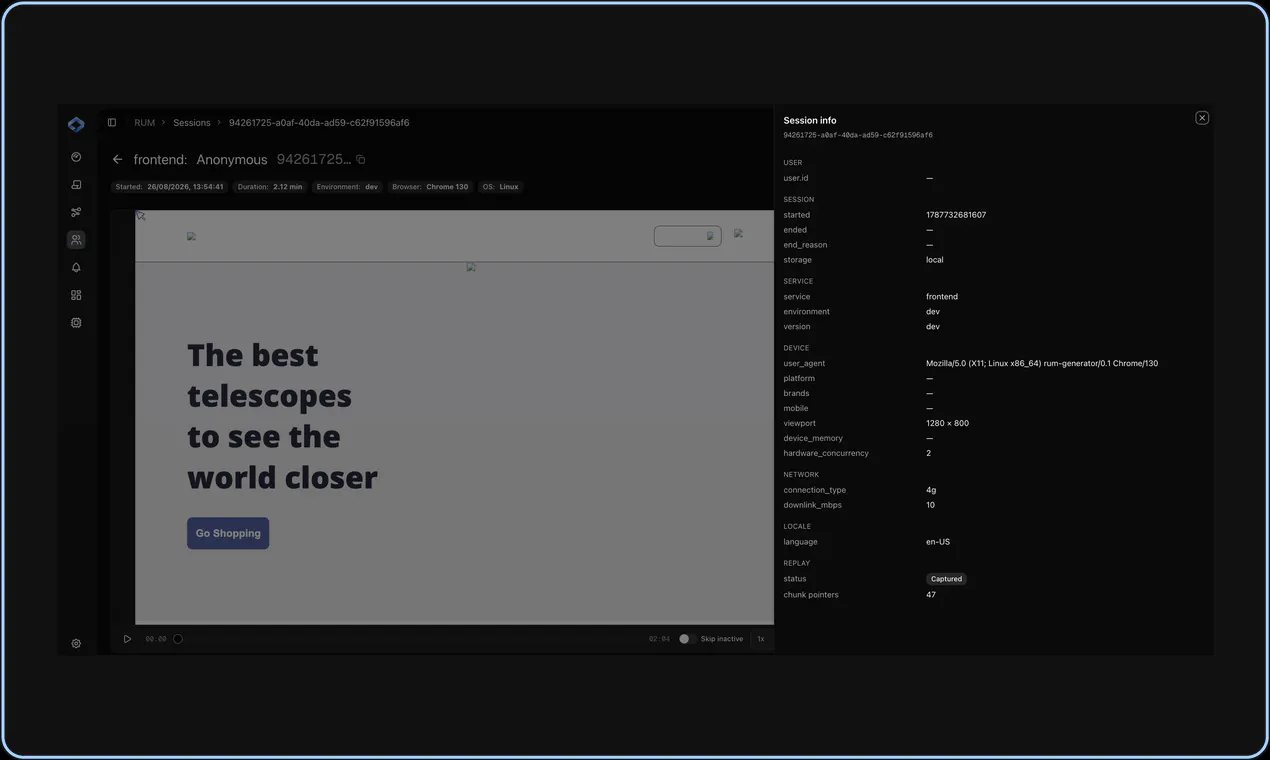The image size is (1270, 760).
Task: Click the session ID under Session info title
Action: pyautogui.click(x=858, y=135)
